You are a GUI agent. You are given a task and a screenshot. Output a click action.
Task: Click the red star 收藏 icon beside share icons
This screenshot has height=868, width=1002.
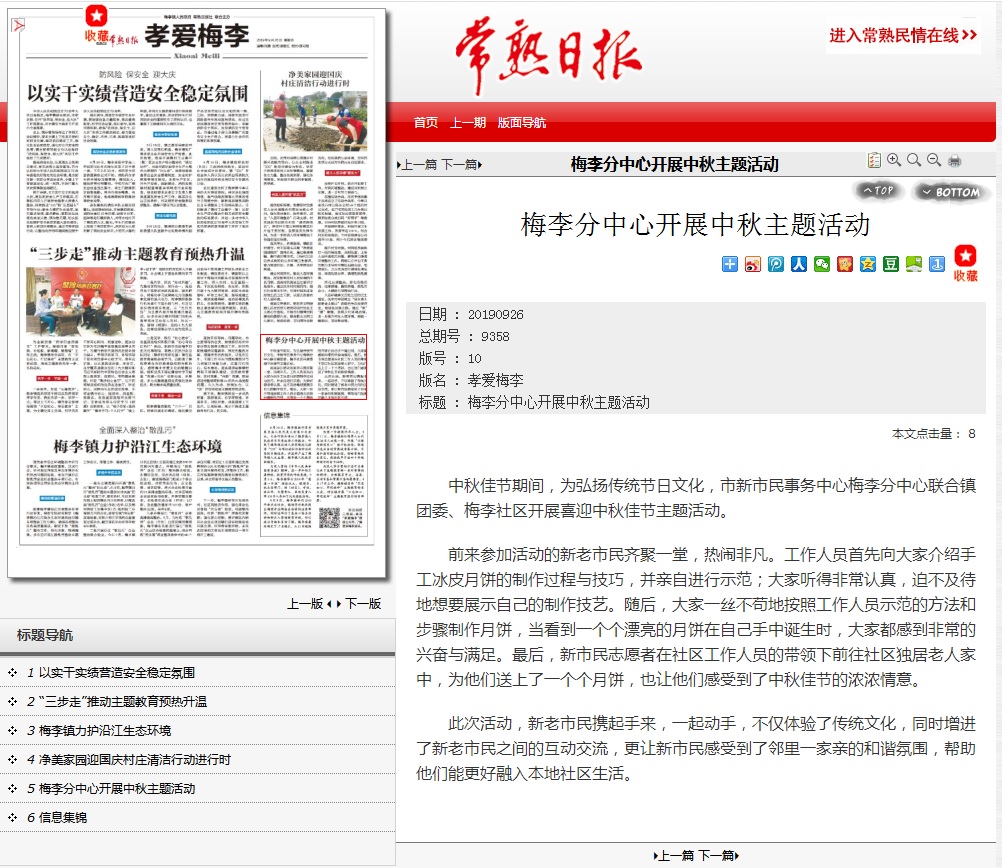(x=966, y=263)
